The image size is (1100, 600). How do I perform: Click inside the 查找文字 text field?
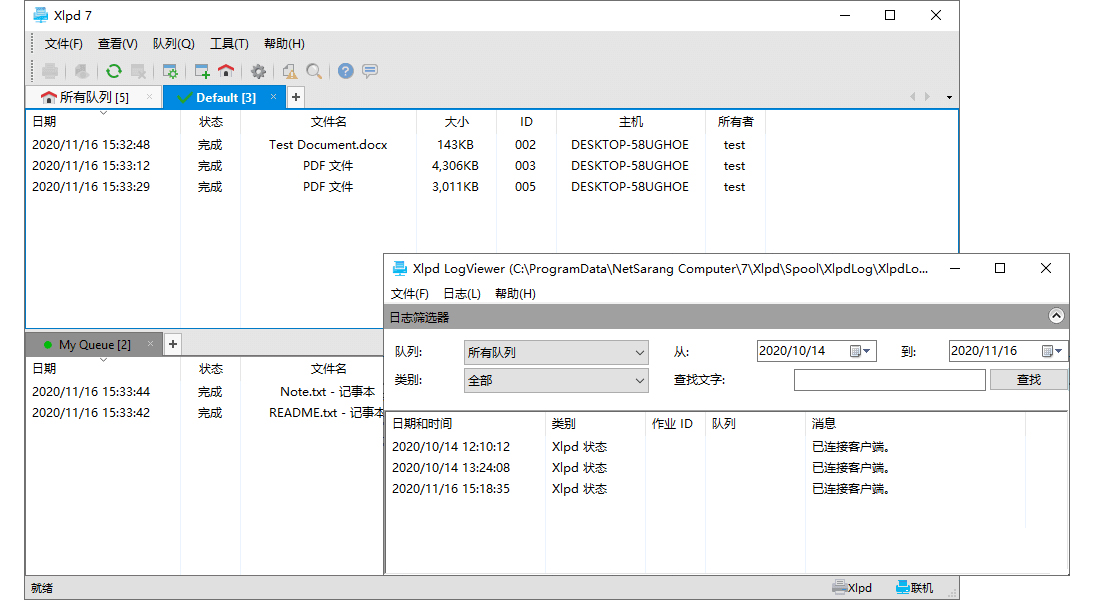click(888, 380)
